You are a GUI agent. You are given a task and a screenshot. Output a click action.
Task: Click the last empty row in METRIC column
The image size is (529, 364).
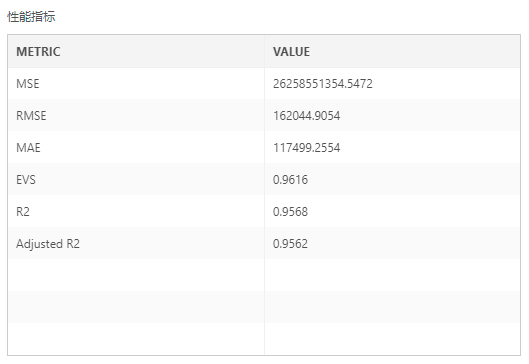pyautogui.click(x=136, y=339)
